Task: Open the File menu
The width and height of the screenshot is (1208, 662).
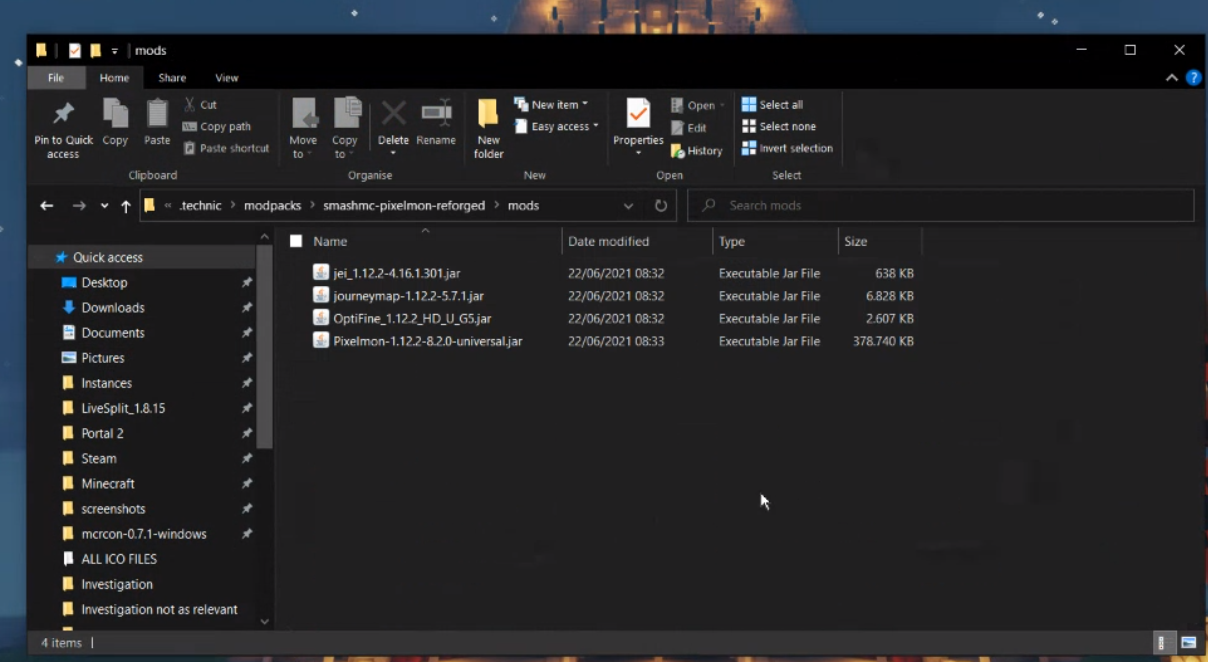Action: [56, 77]
